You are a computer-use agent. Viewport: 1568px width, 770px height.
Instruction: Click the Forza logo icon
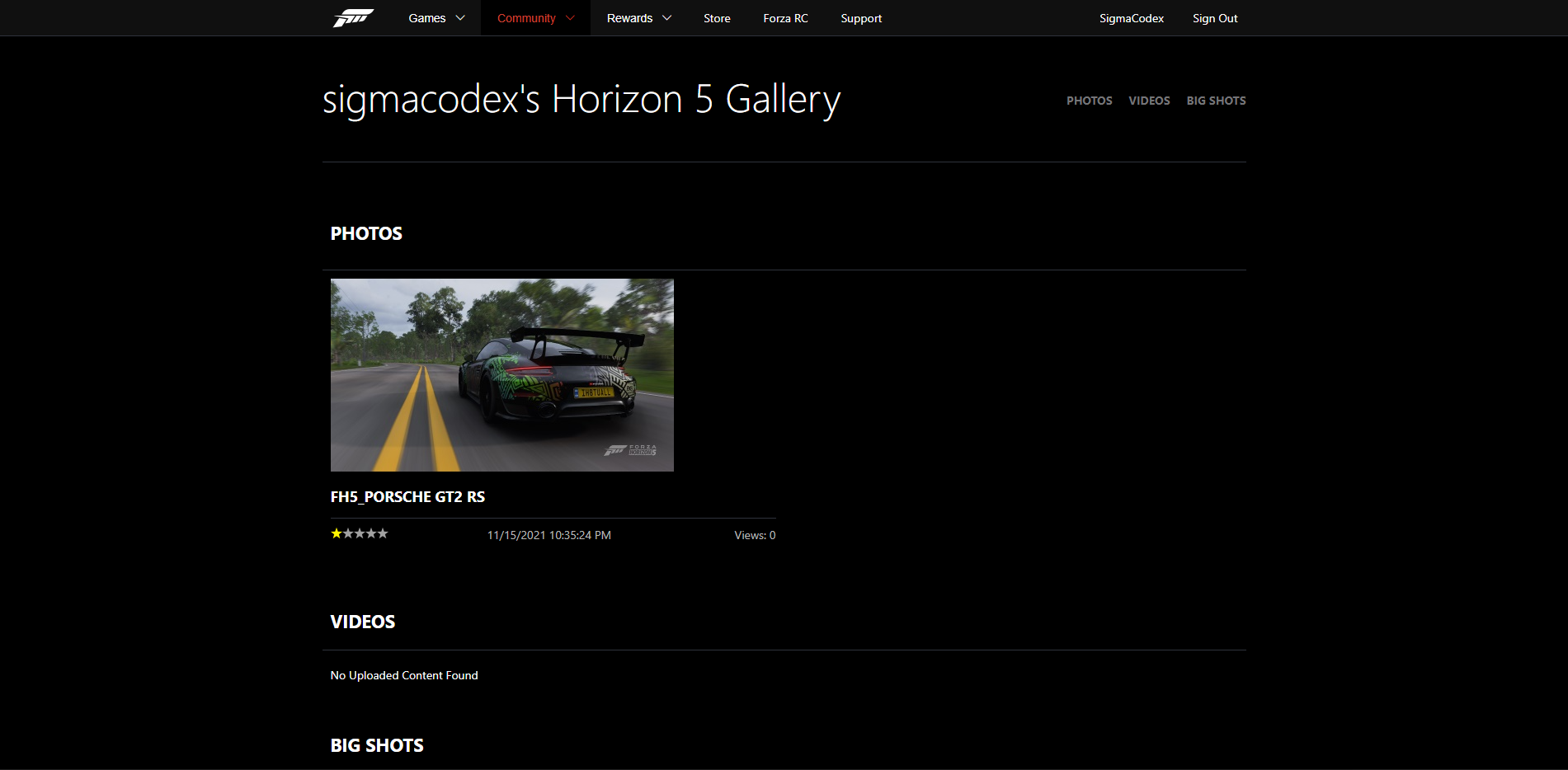tap(353, 18)
